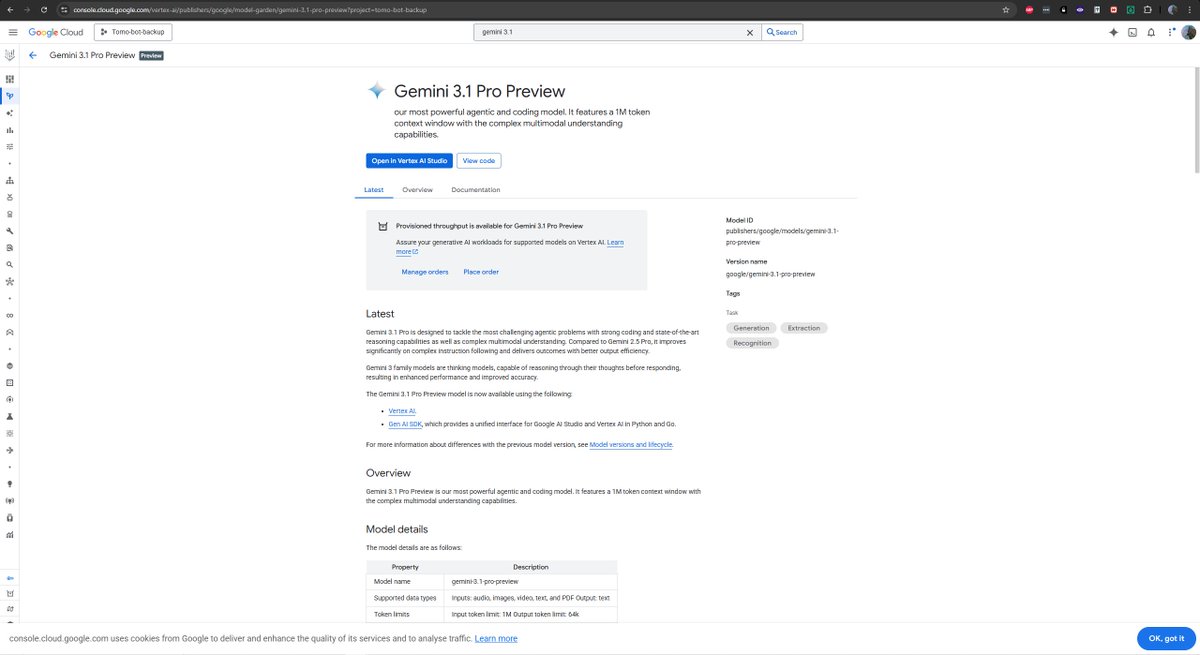Click OK, got it on the cookie banner
Viewport: 1200px width, 655px height.
(1166, 638)
